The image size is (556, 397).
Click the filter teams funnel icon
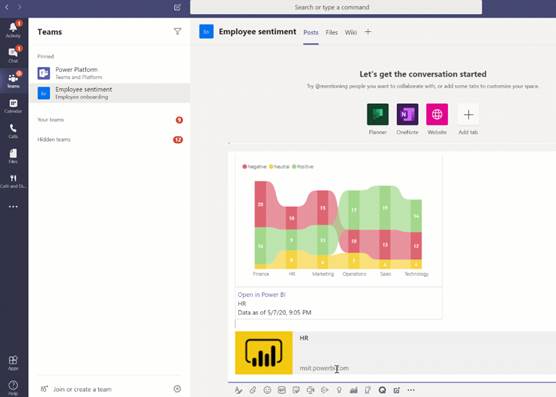tap(178, 32)
